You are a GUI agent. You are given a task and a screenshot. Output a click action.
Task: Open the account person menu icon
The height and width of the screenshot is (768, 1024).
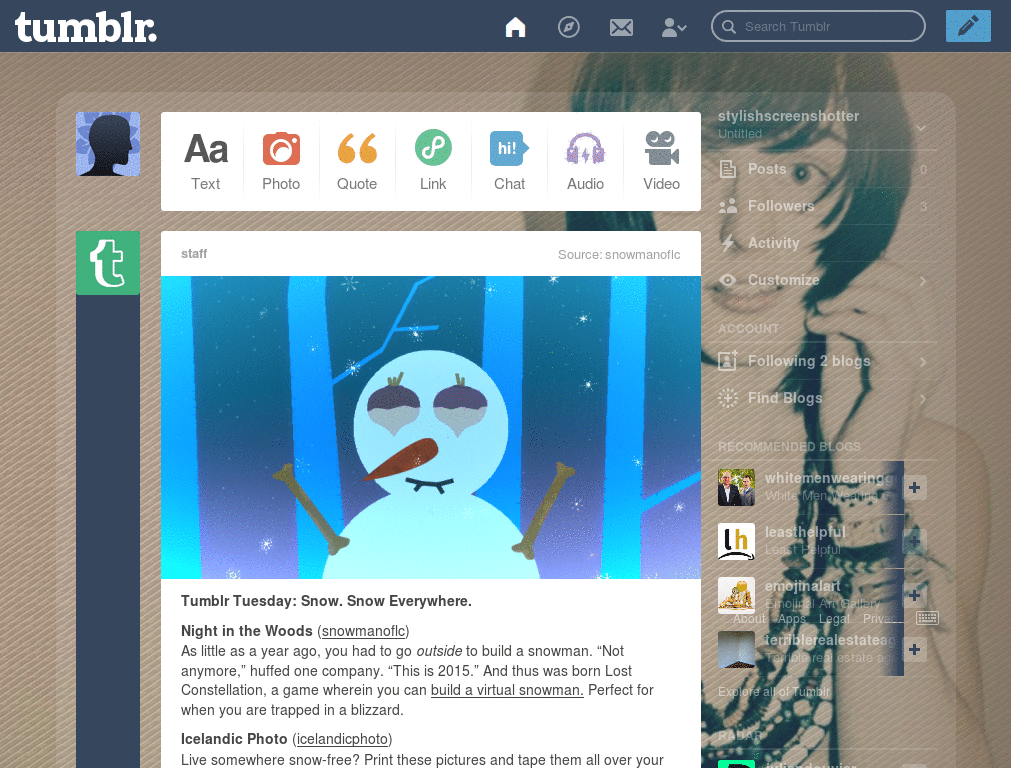coord(673,27)
